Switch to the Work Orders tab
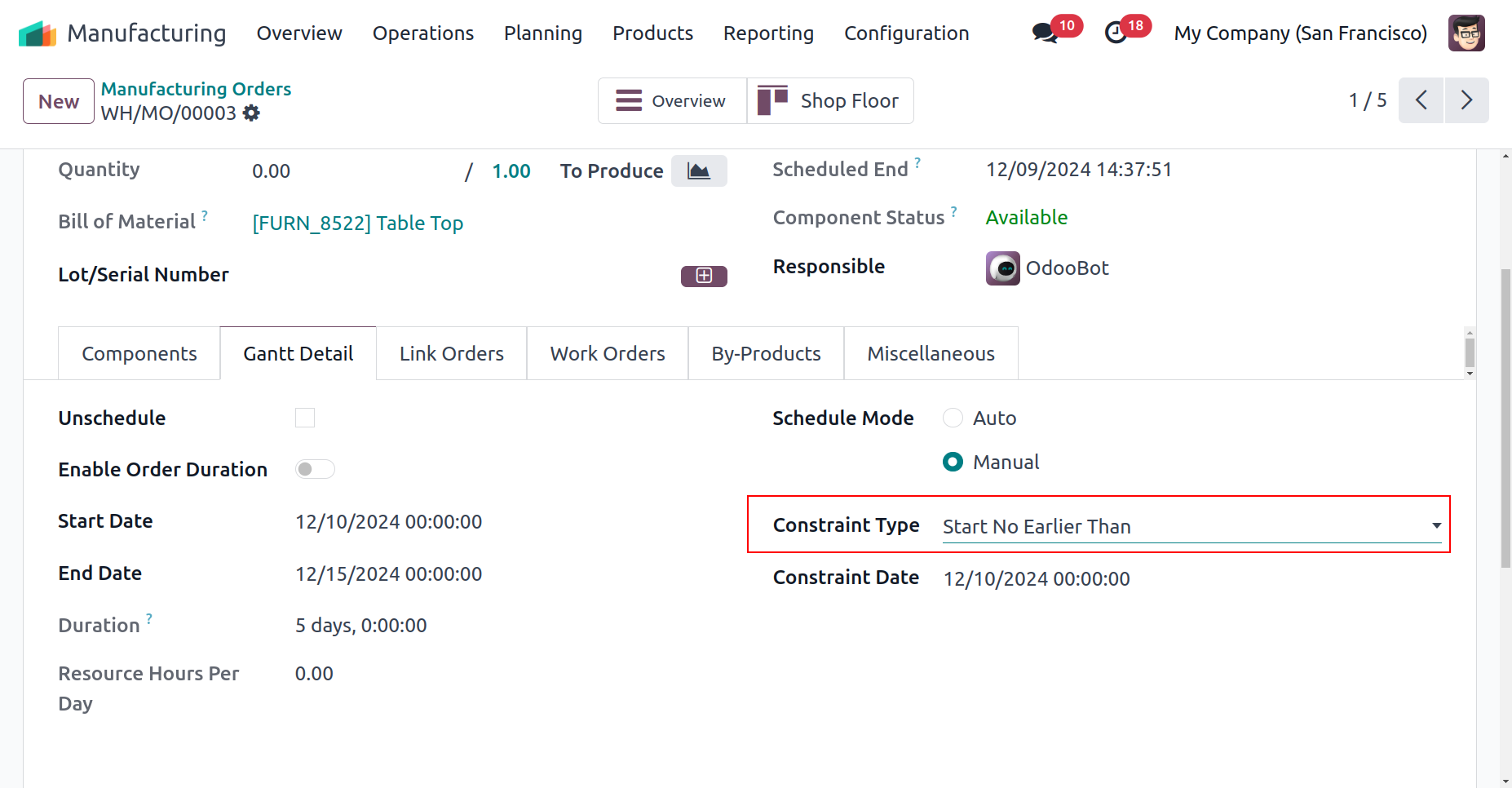Screen dimensions: 1512x788 [x=608, y=354]
